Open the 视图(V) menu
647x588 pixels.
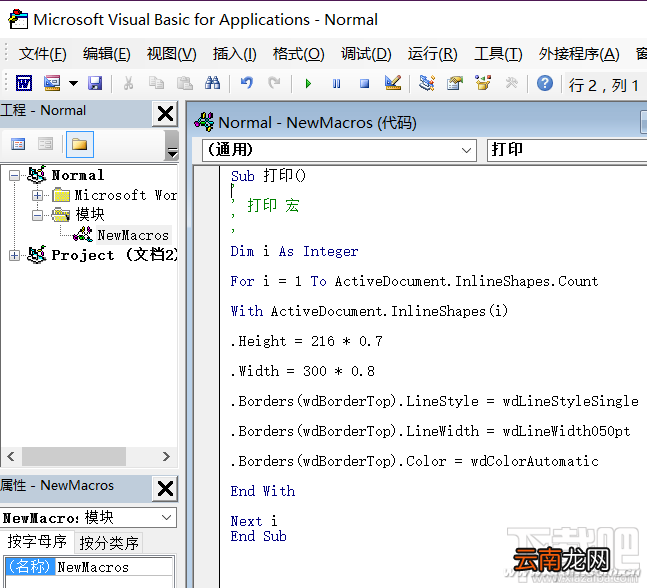171,54
